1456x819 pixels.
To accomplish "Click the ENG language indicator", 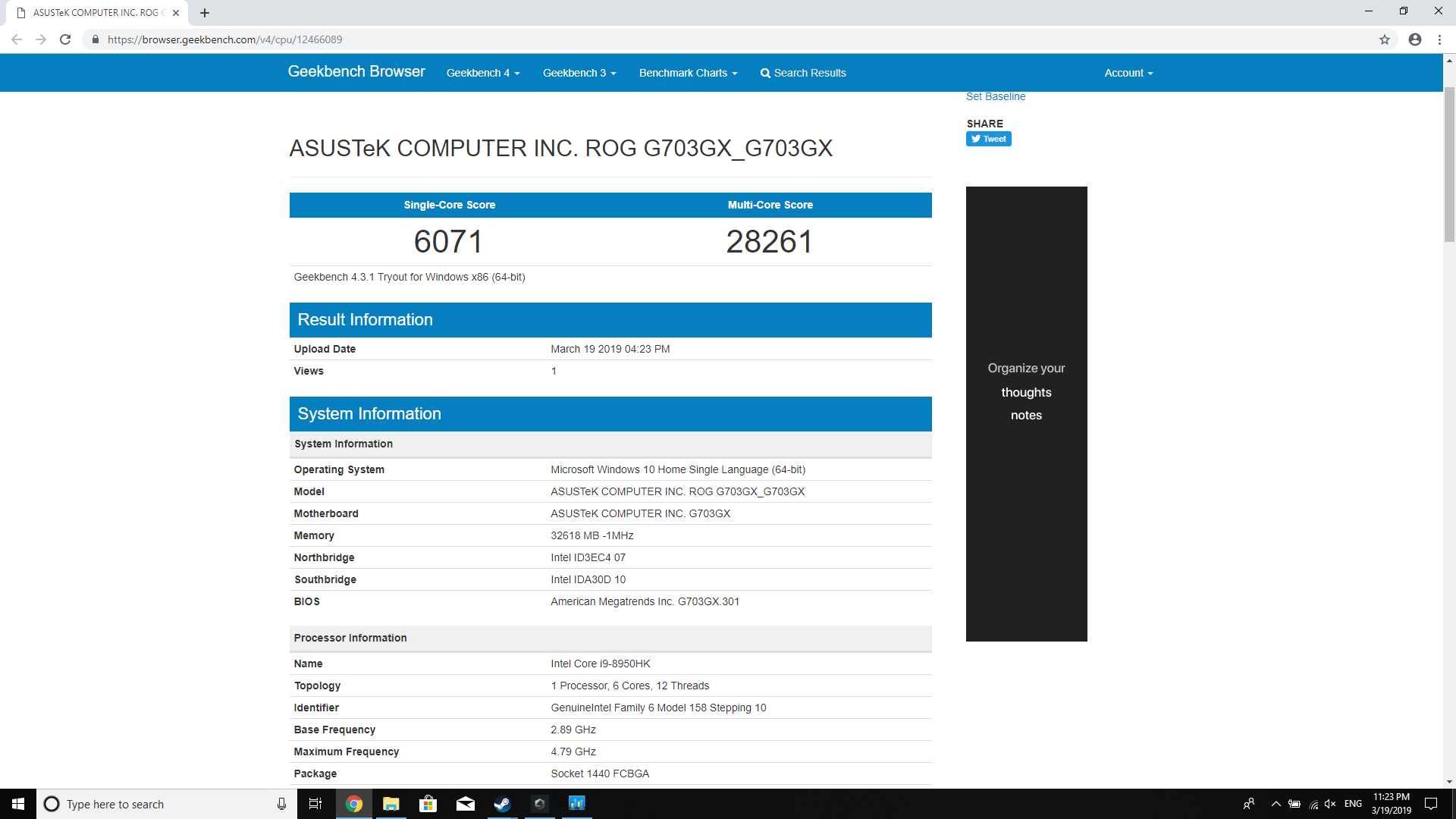I will pos(1353,804).
